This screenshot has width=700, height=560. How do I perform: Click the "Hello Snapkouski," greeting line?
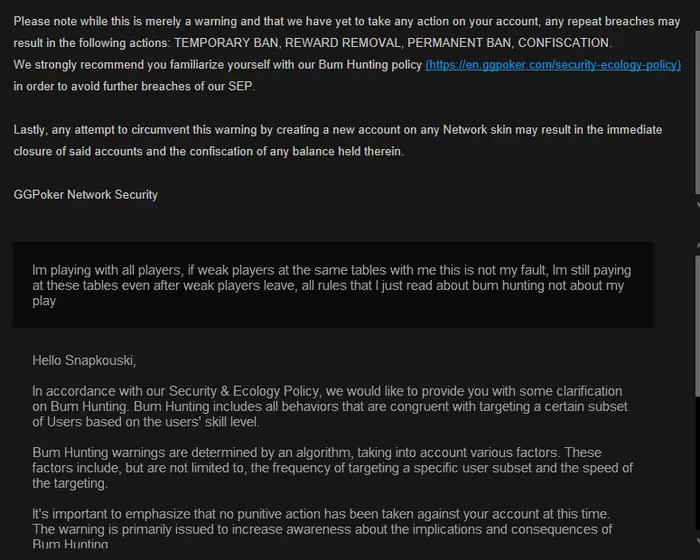(84, 360)
